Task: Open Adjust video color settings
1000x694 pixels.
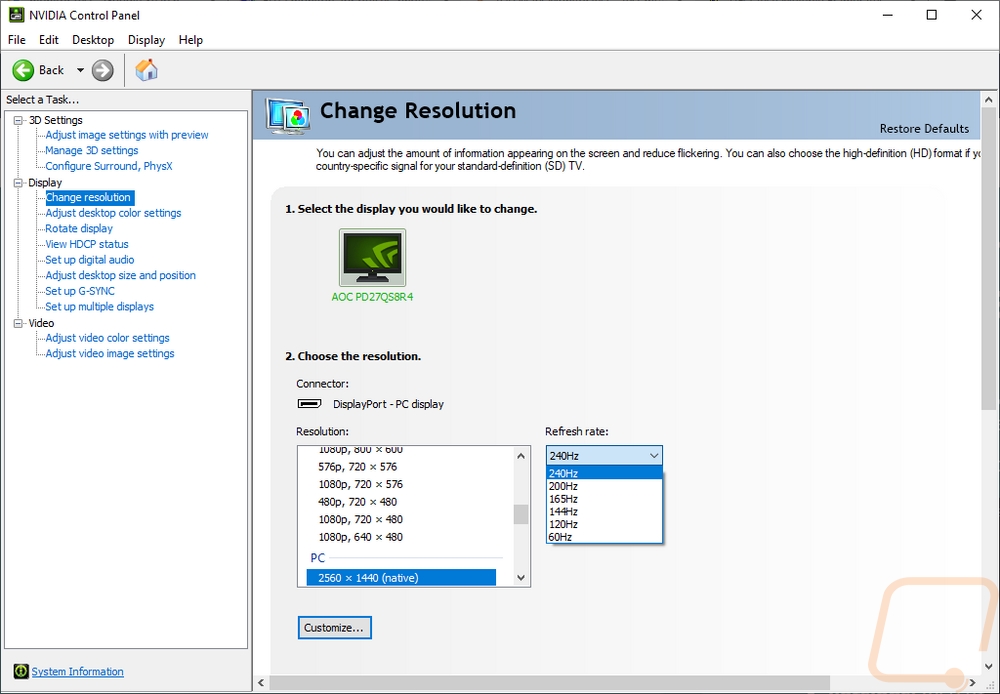Action: point(108,338)
